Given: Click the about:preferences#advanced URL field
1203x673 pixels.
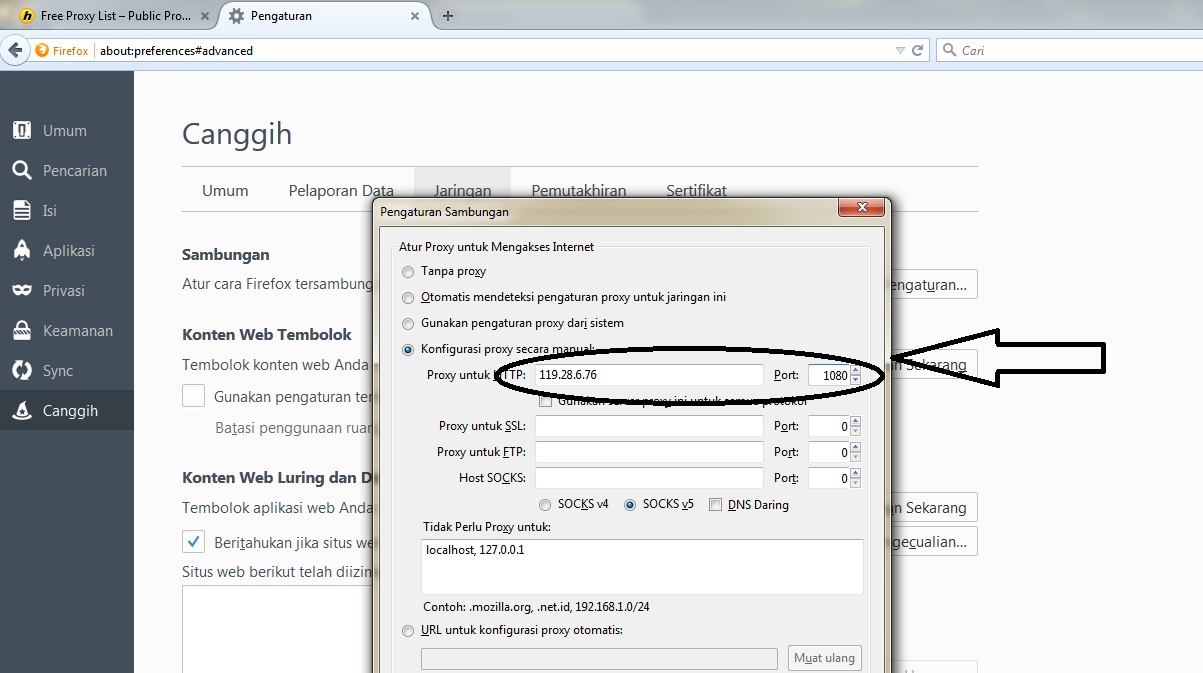Looking at the screenshot, I should click(490, 50).
